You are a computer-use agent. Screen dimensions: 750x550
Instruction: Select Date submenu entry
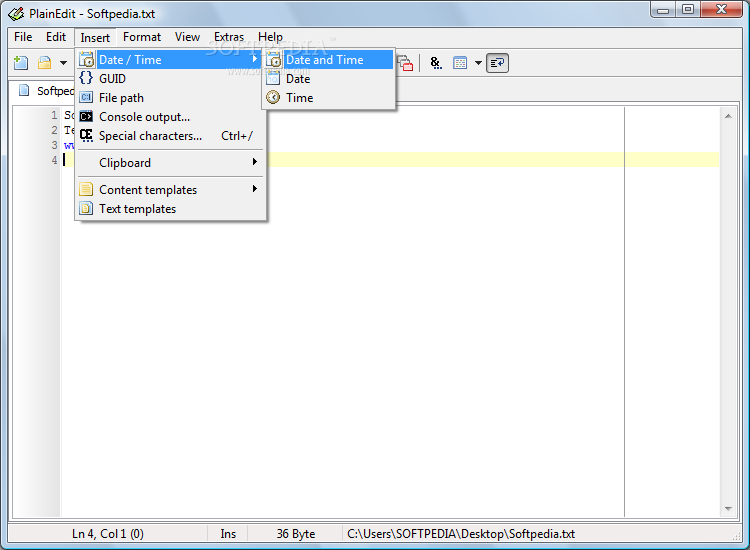pyautogui.click(x=329, y=79)
